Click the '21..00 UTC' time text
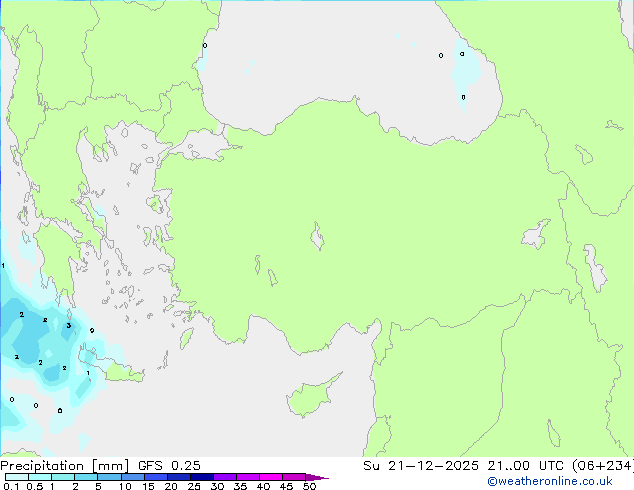 [x=525, y=466]
